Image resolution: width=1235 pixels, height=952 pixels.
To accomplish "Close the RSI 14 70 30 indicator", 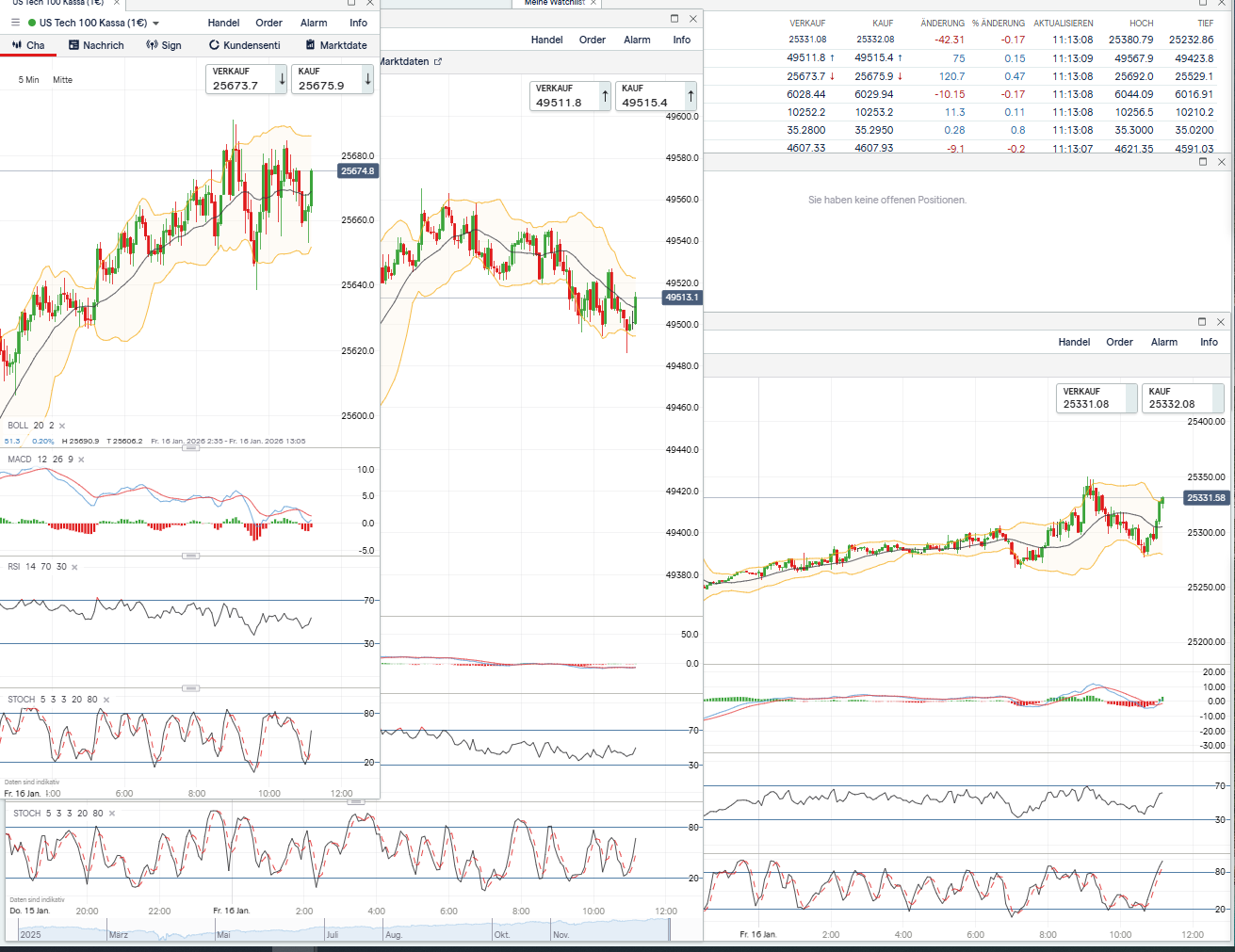I will click(x=74, y=567).
